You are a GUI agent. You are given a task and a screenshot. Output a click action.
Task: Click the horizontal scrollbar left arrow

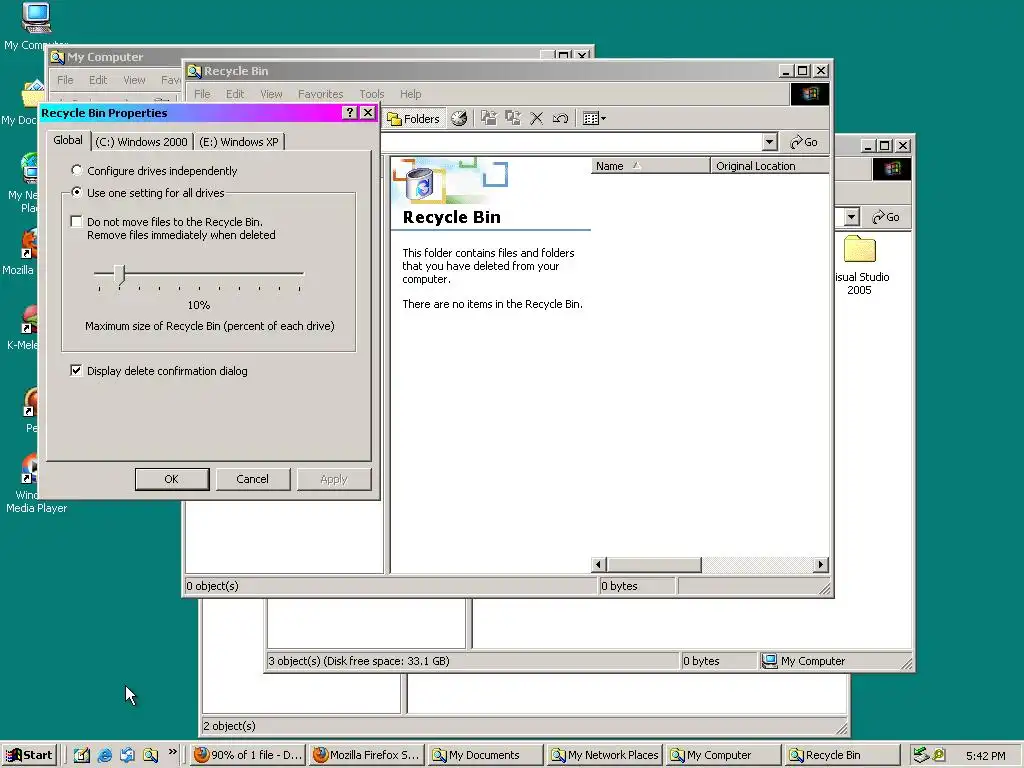[x=598, y=565]
